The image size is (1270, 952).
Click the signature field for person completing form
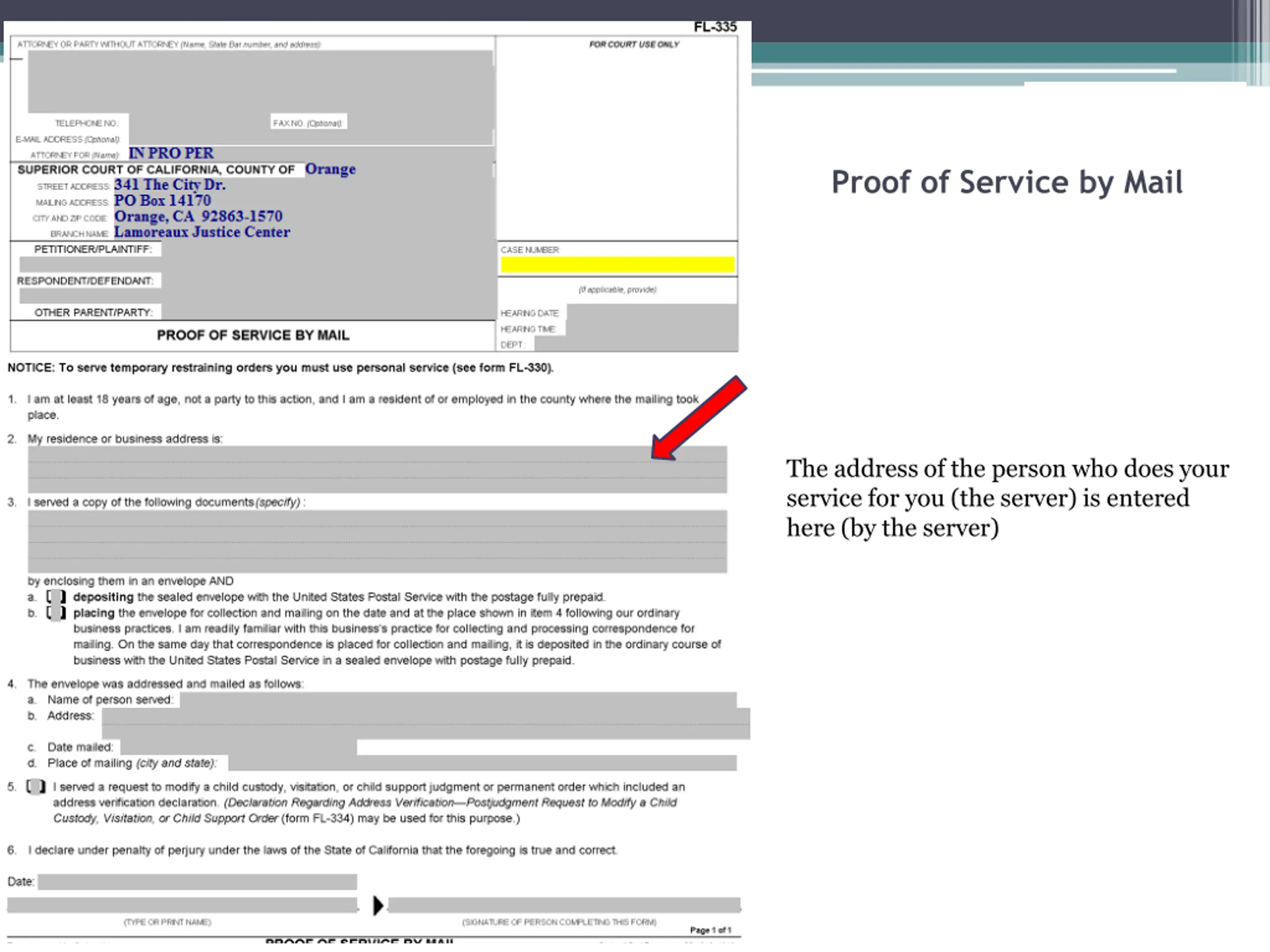[x=564, y=905]
